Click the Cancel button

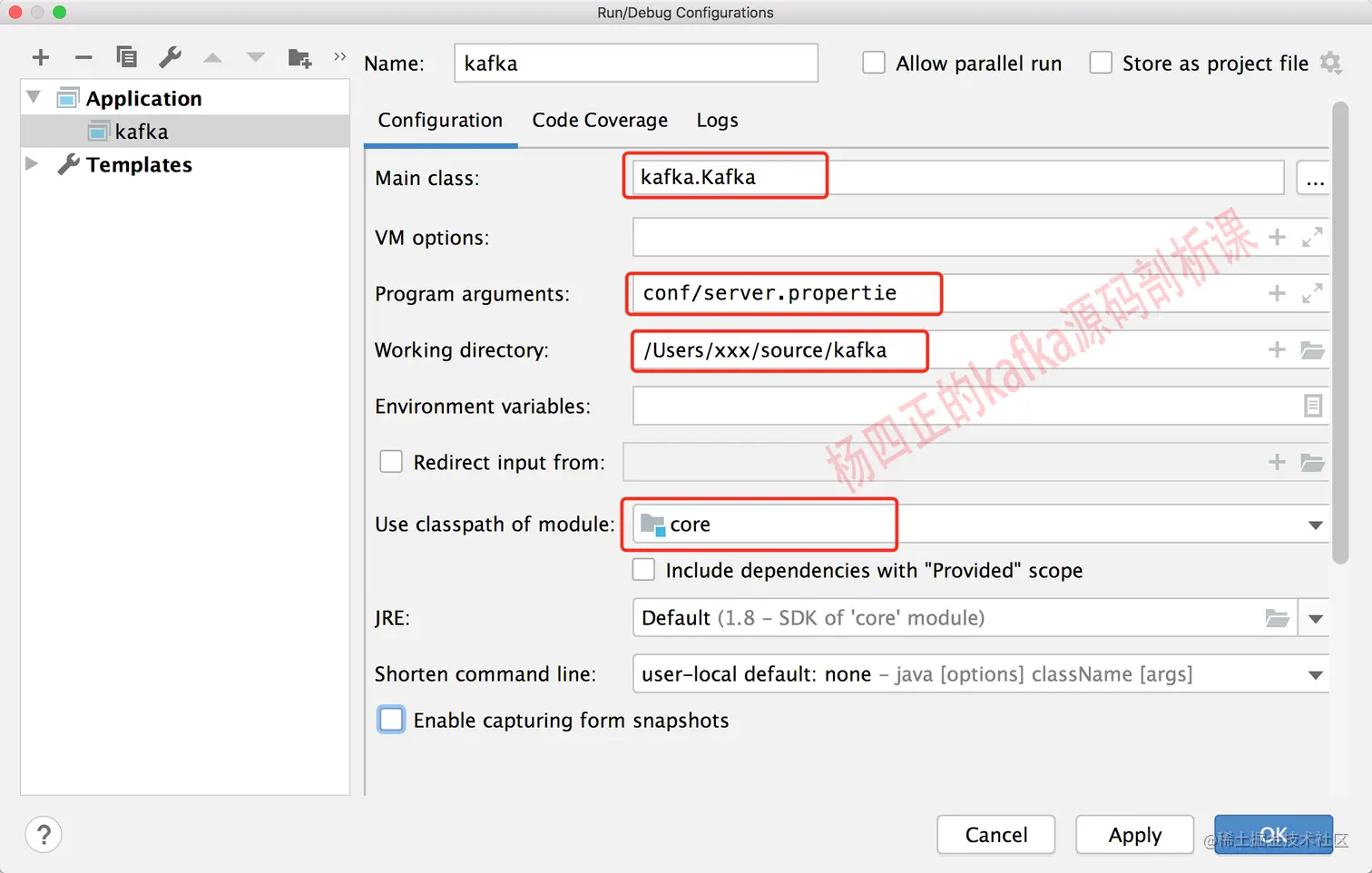996,835
